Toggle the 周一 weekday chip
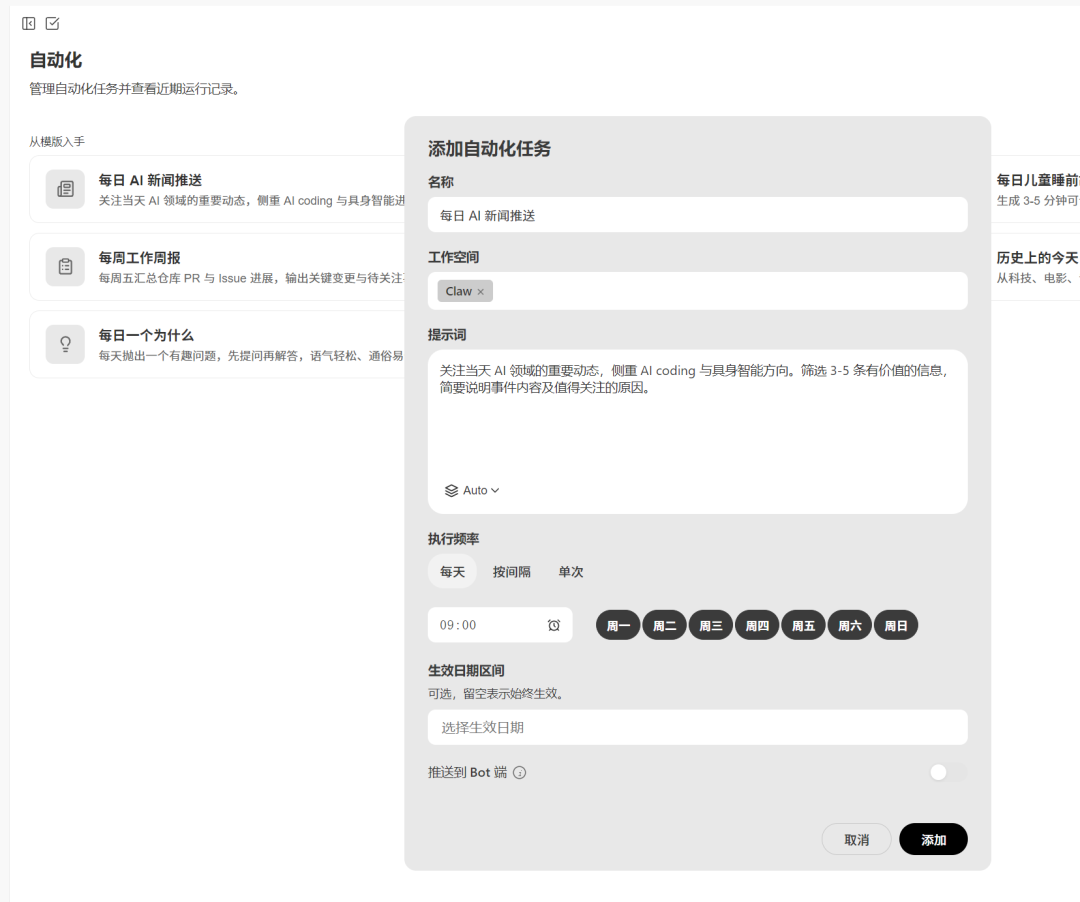1080x902 pixels. click(618, 626)
